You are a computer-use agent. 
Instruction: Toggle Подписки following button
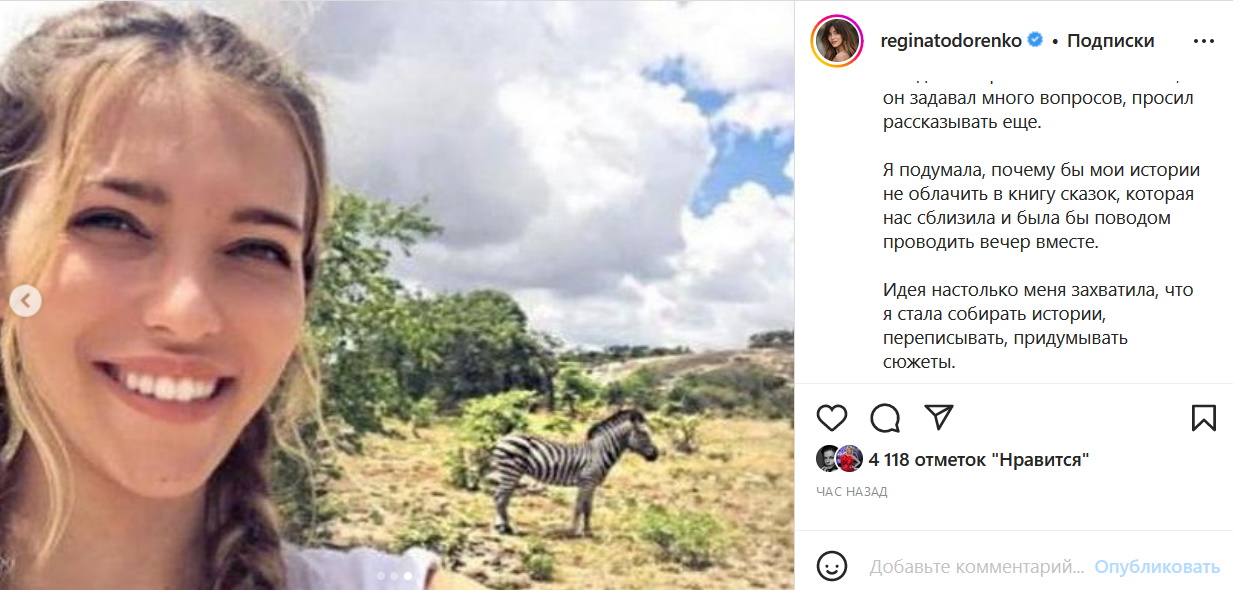[x=1110, y=41]
